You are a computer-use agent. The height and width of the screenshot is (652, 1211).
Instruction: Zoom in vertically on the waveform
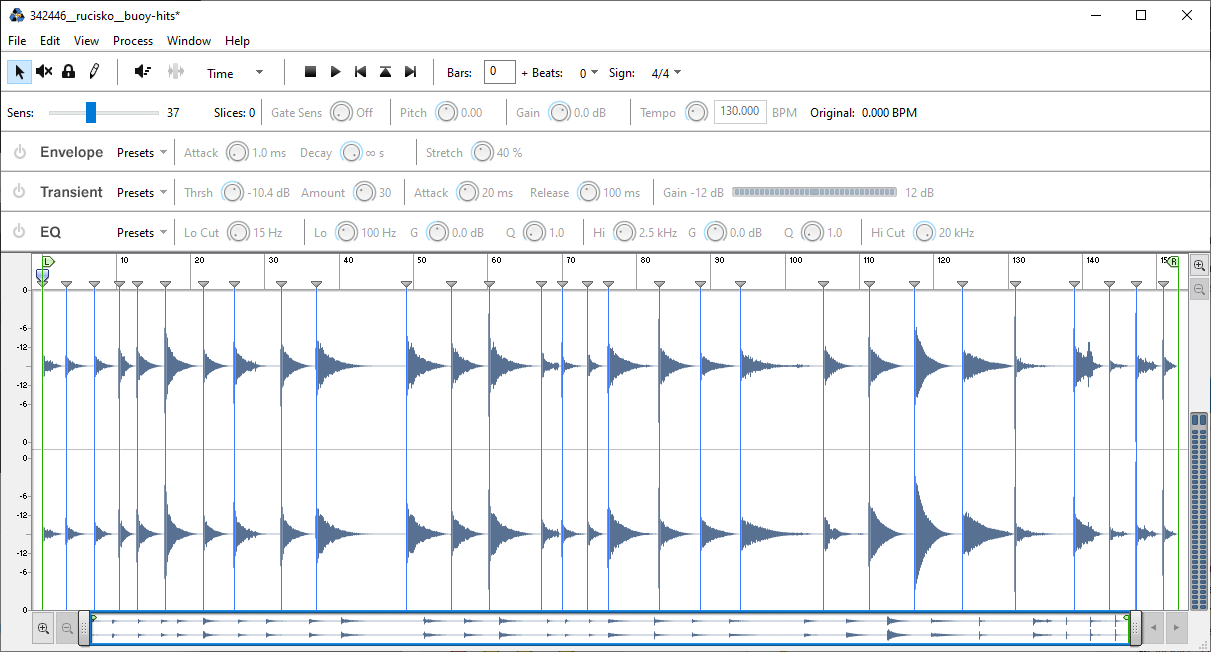[x=1199, y=266]
